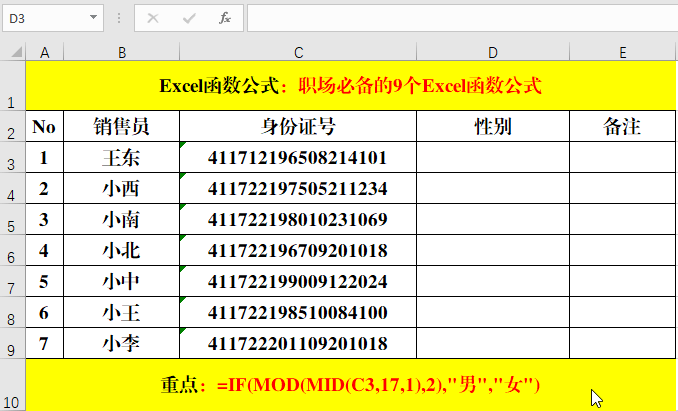The width and height of the screenshot is (678, 411).
Task: Select row 2 header
Action: (13, 126)
